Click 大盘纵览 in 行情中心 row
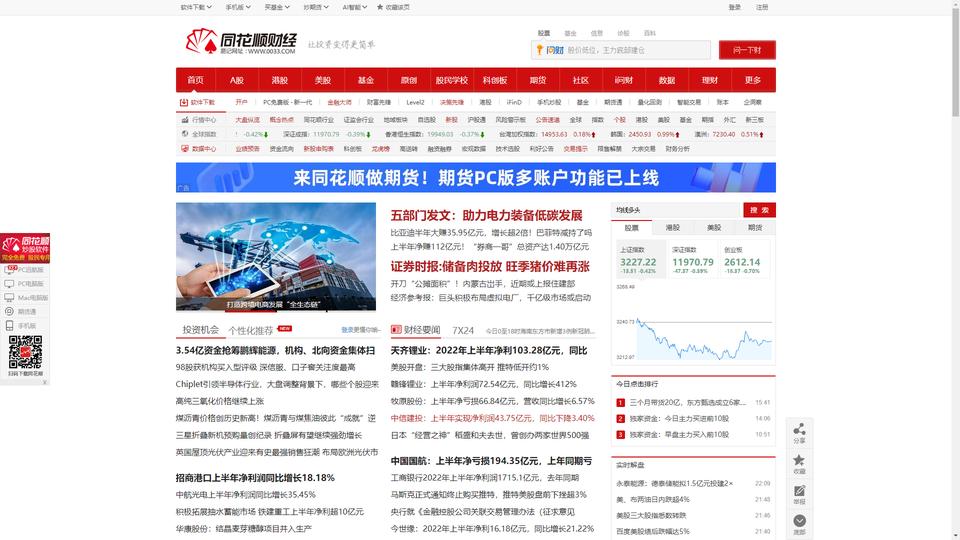Viewport: 960px width, 540px height. 247,120
